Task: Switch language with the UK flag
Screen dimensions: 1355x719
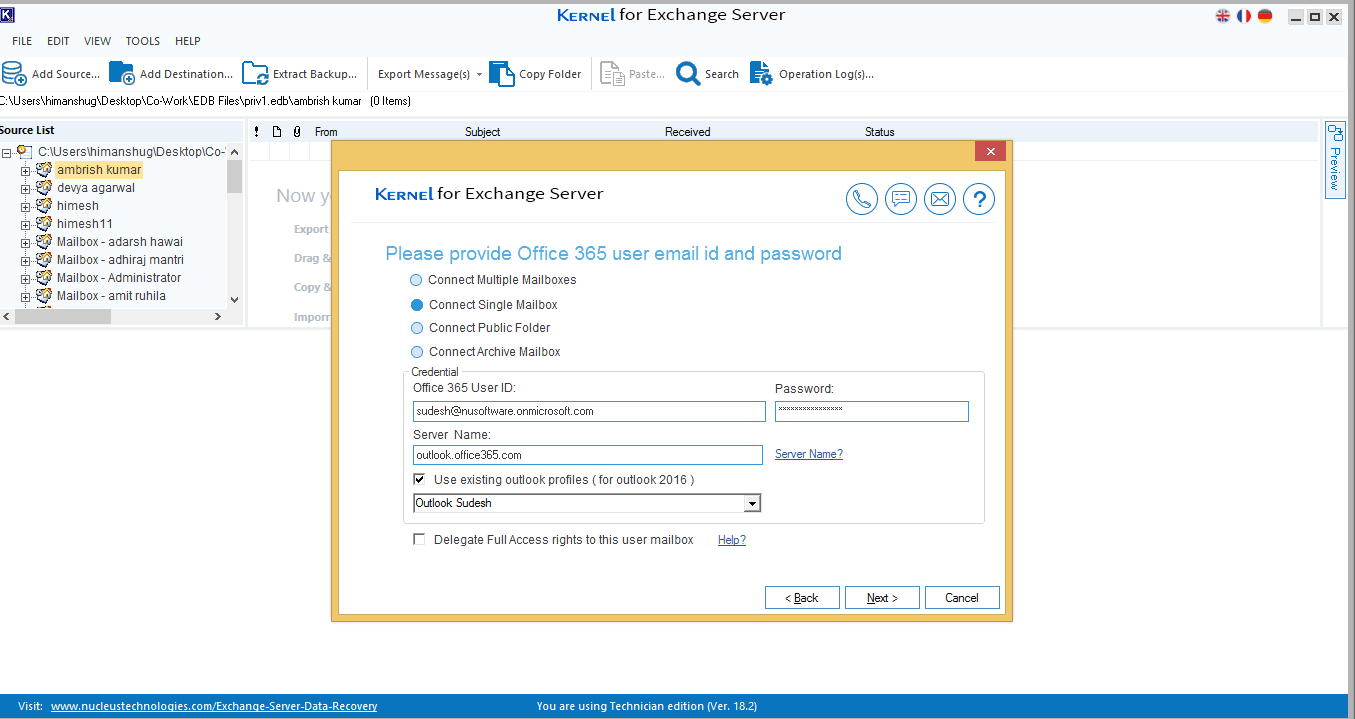Action: (1223, 16)
